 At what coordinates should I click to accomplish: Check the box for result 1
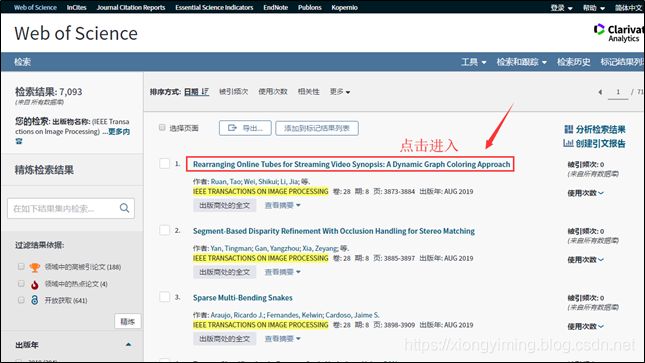point(165,163)
